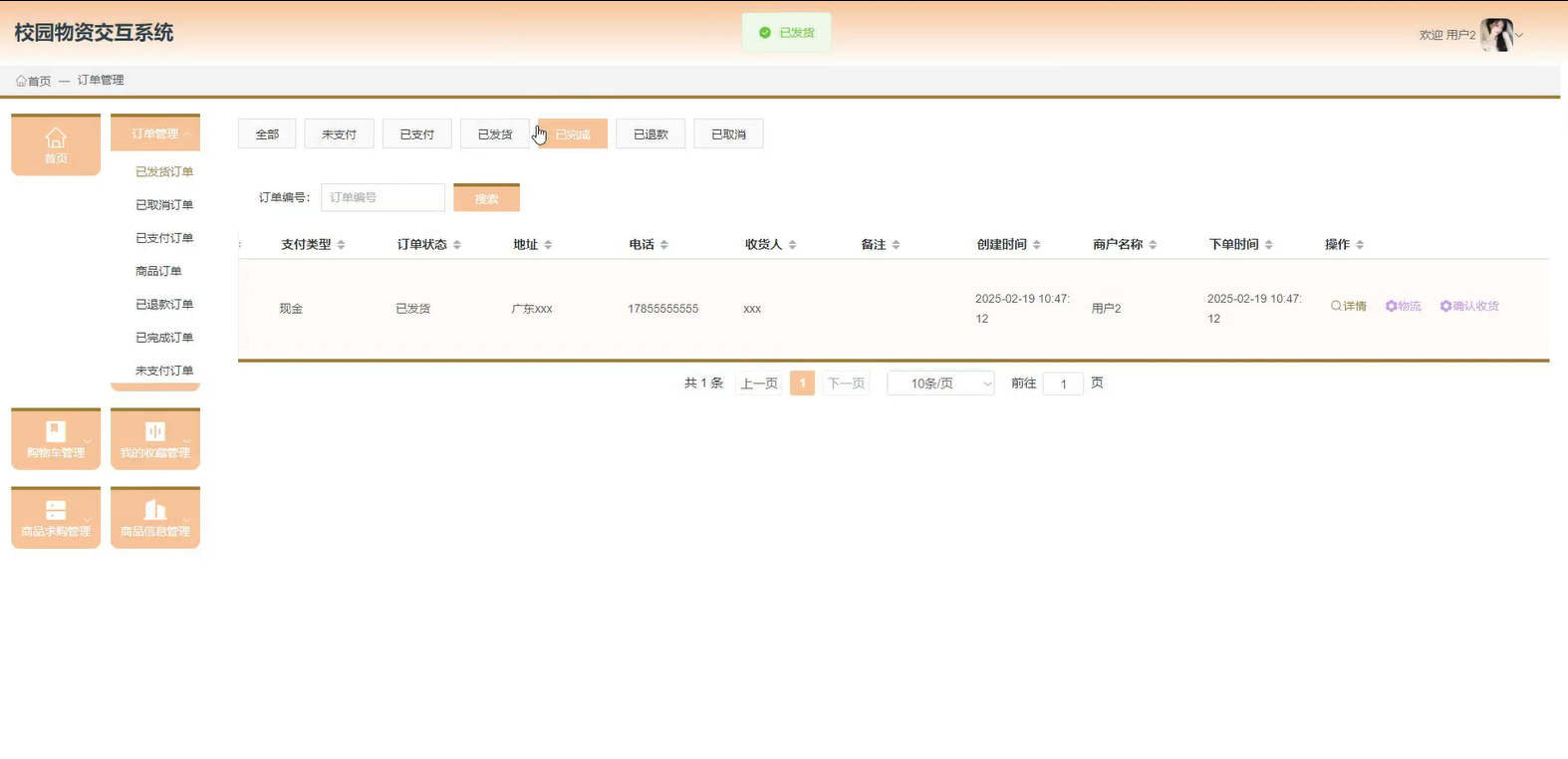
Task: Click the 订单管理 breadcrumb text
Action: [101, 80]
